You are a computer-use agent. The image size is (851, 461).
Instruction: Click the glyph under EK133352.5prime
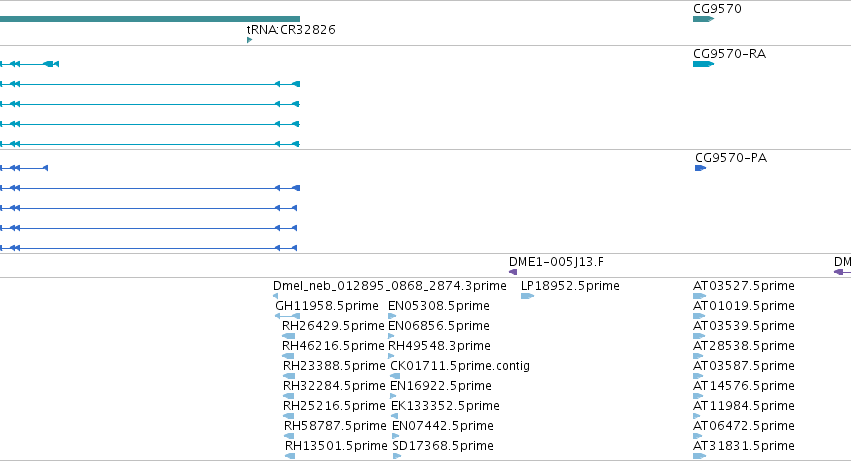(395, 416)
